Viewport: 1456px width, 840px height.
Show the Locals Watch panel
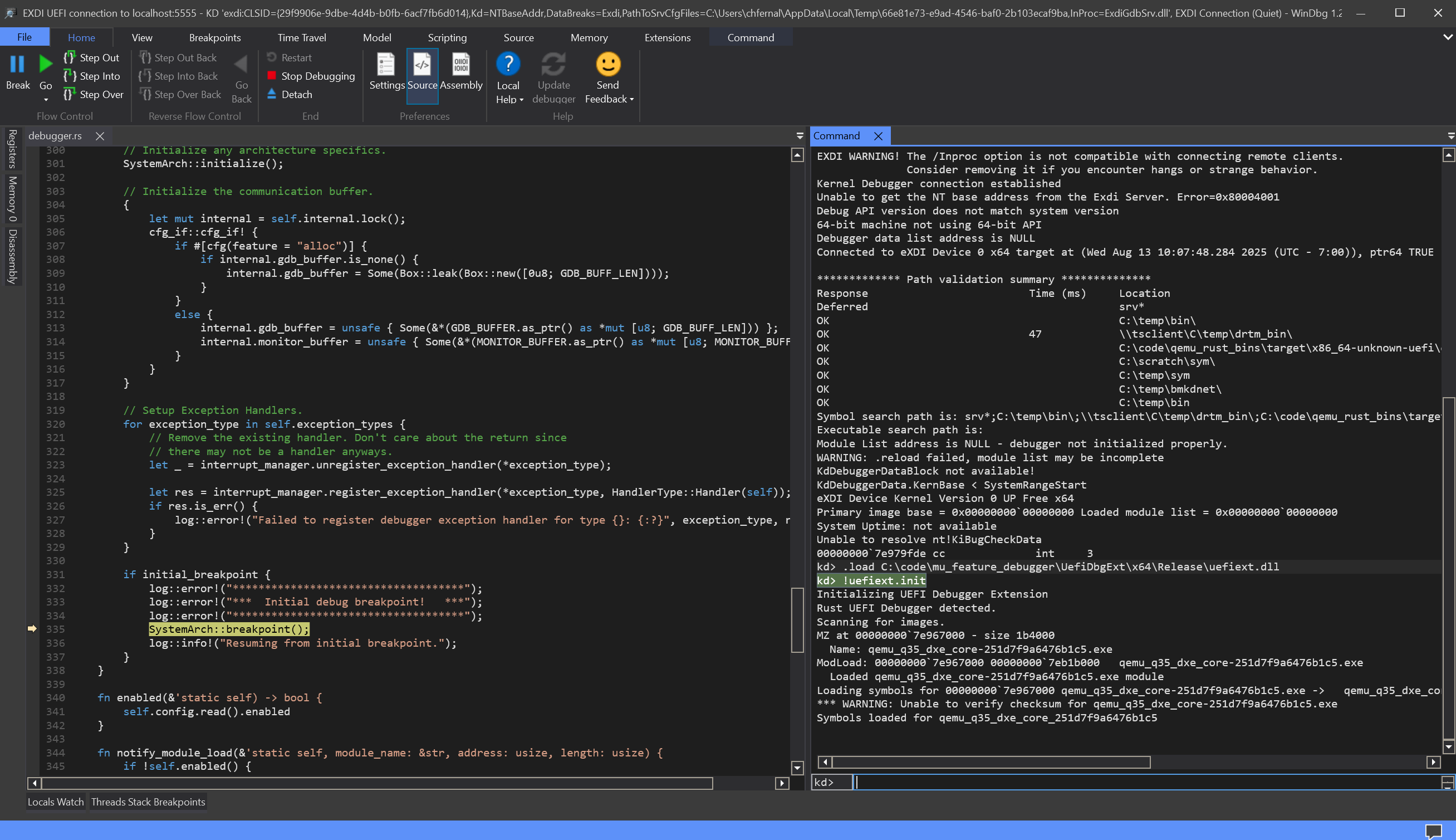55,802
